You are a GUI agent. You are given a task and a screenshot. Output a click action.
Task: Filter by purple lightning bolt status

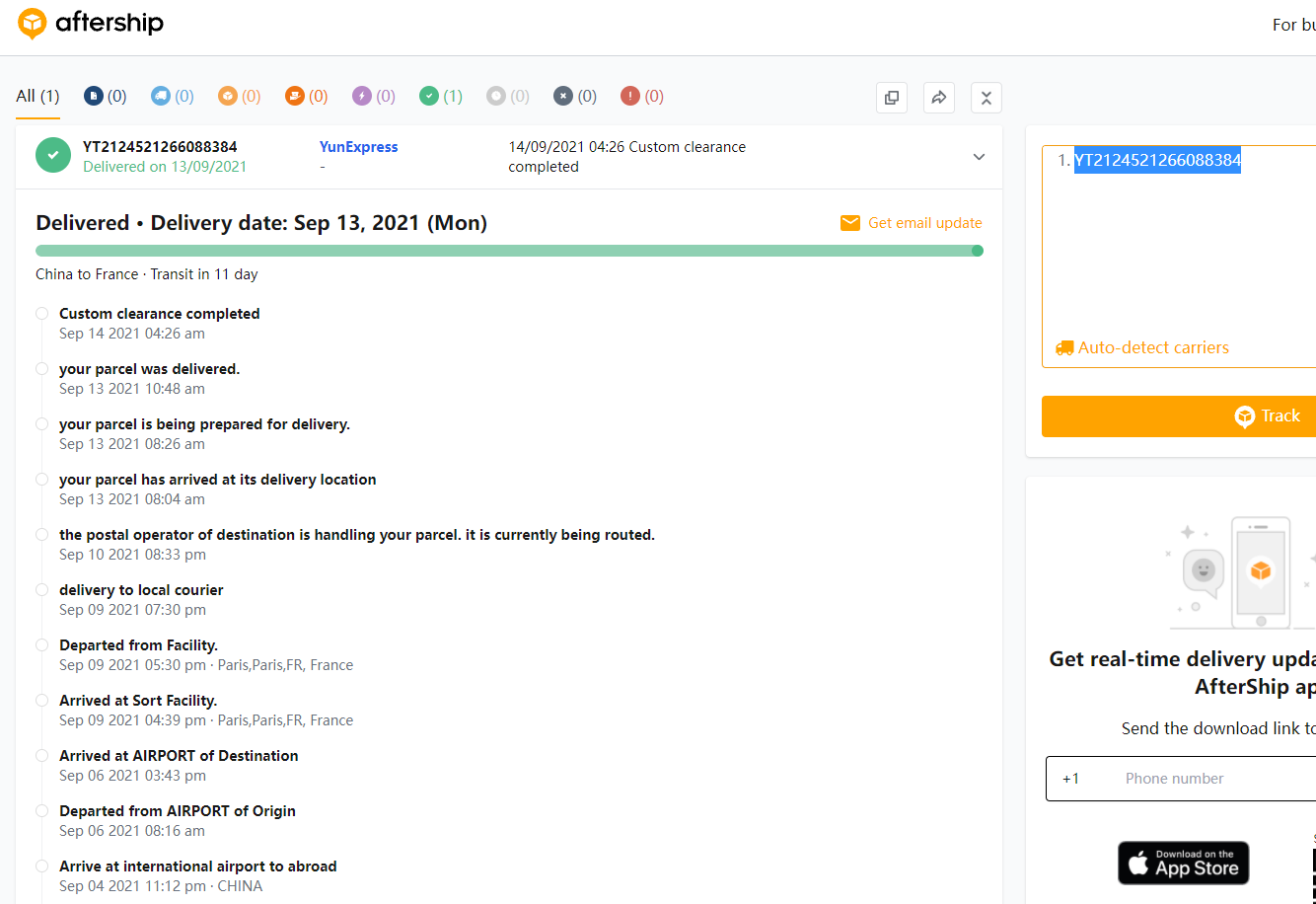point(362,96)
